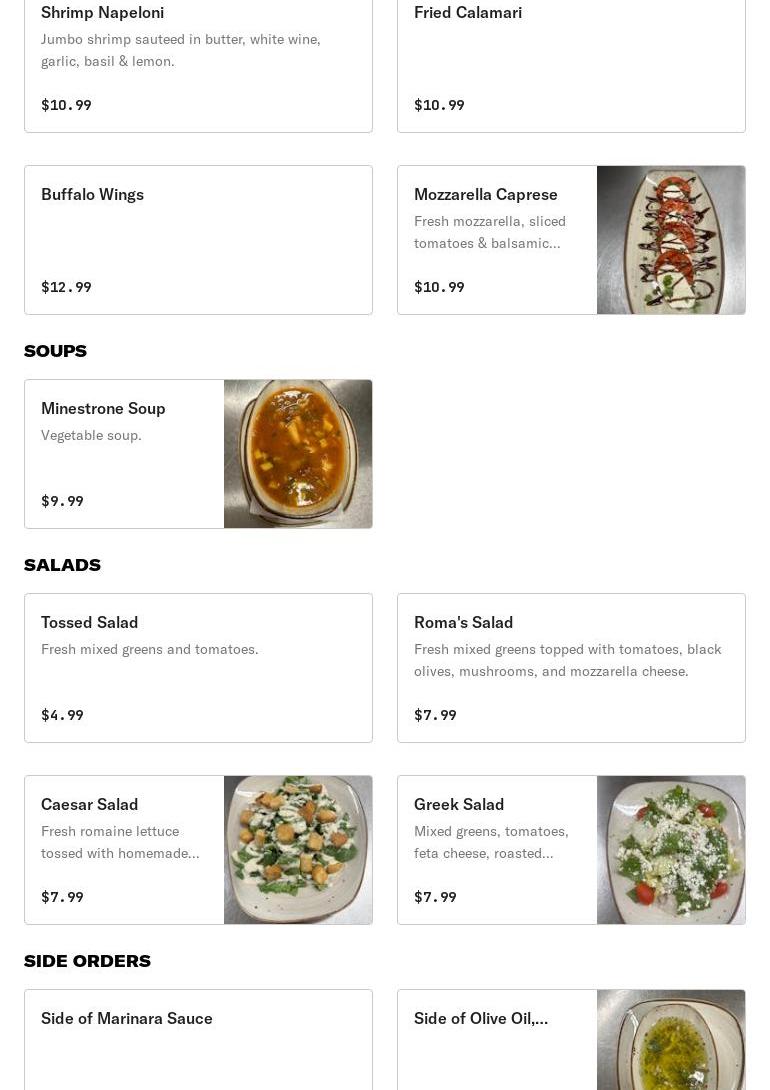Select Side of Marinara Sauce item
This screenshot has width=770, height=1090.
tap(127, 1018)
